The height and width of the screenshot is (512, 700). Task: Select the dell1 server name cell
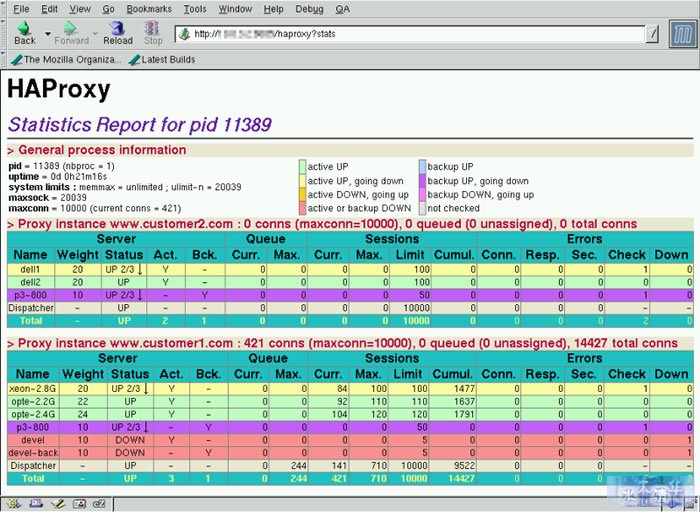coord(31,270)
